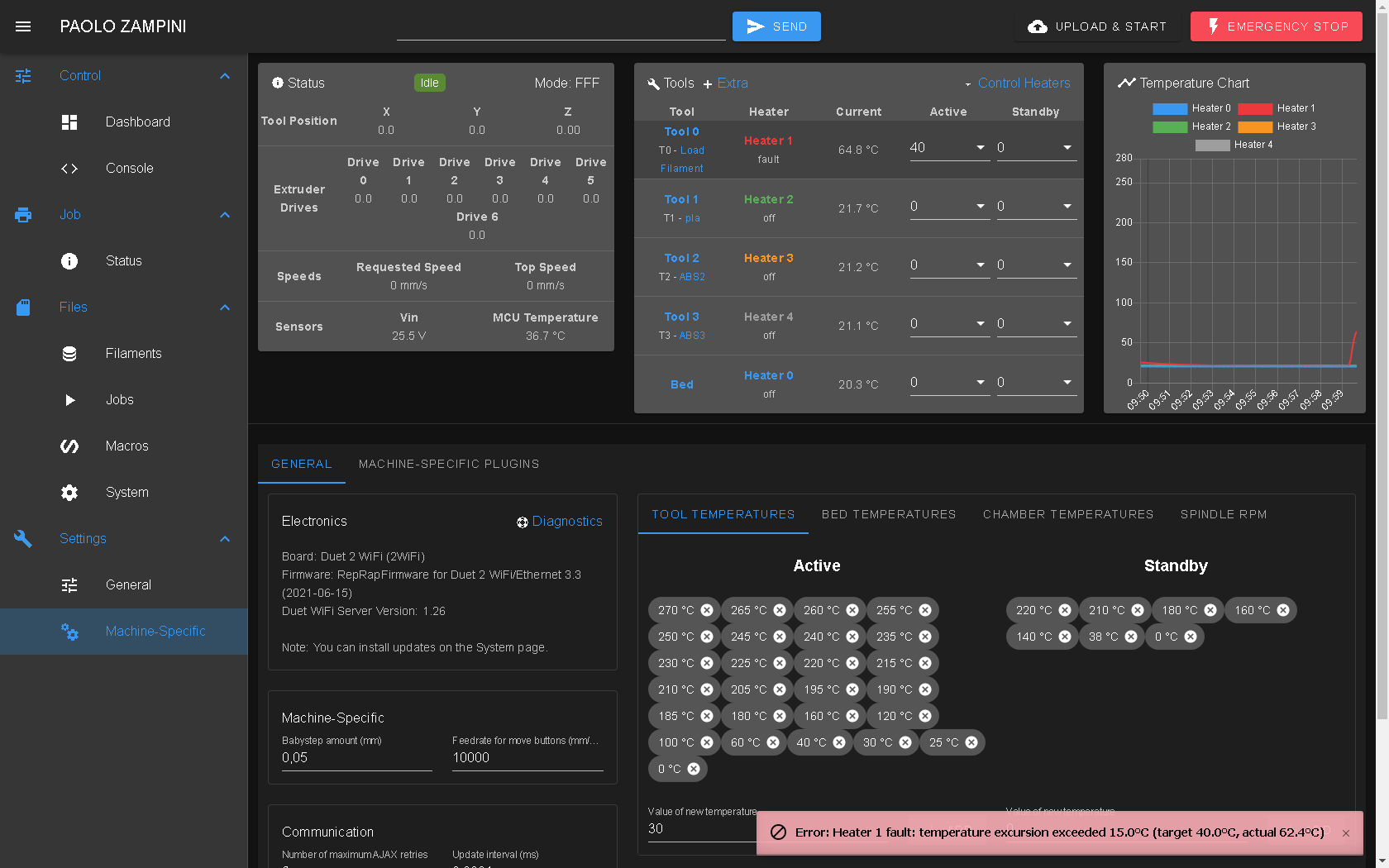Dismiss the Heater 1 fault error notification

(1346, 833)
